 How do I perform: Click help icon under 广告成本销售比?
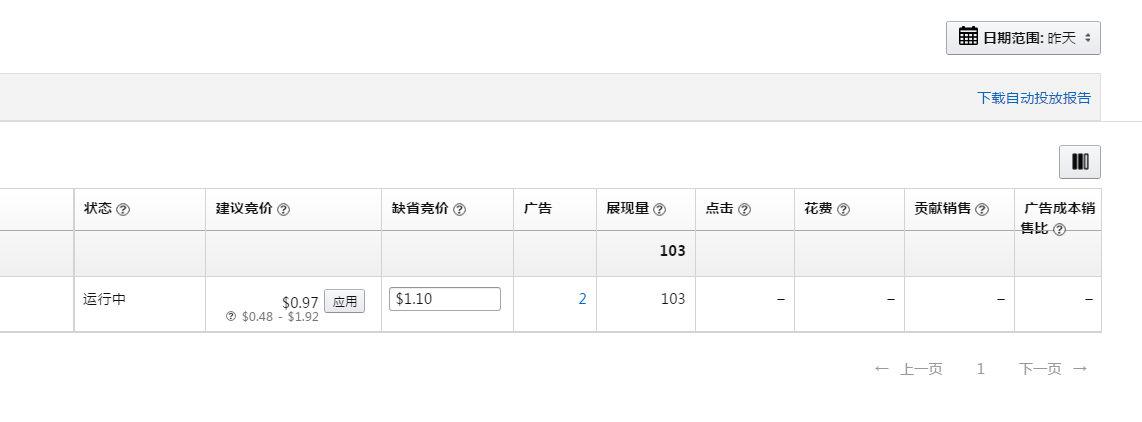coord(1060,230)
